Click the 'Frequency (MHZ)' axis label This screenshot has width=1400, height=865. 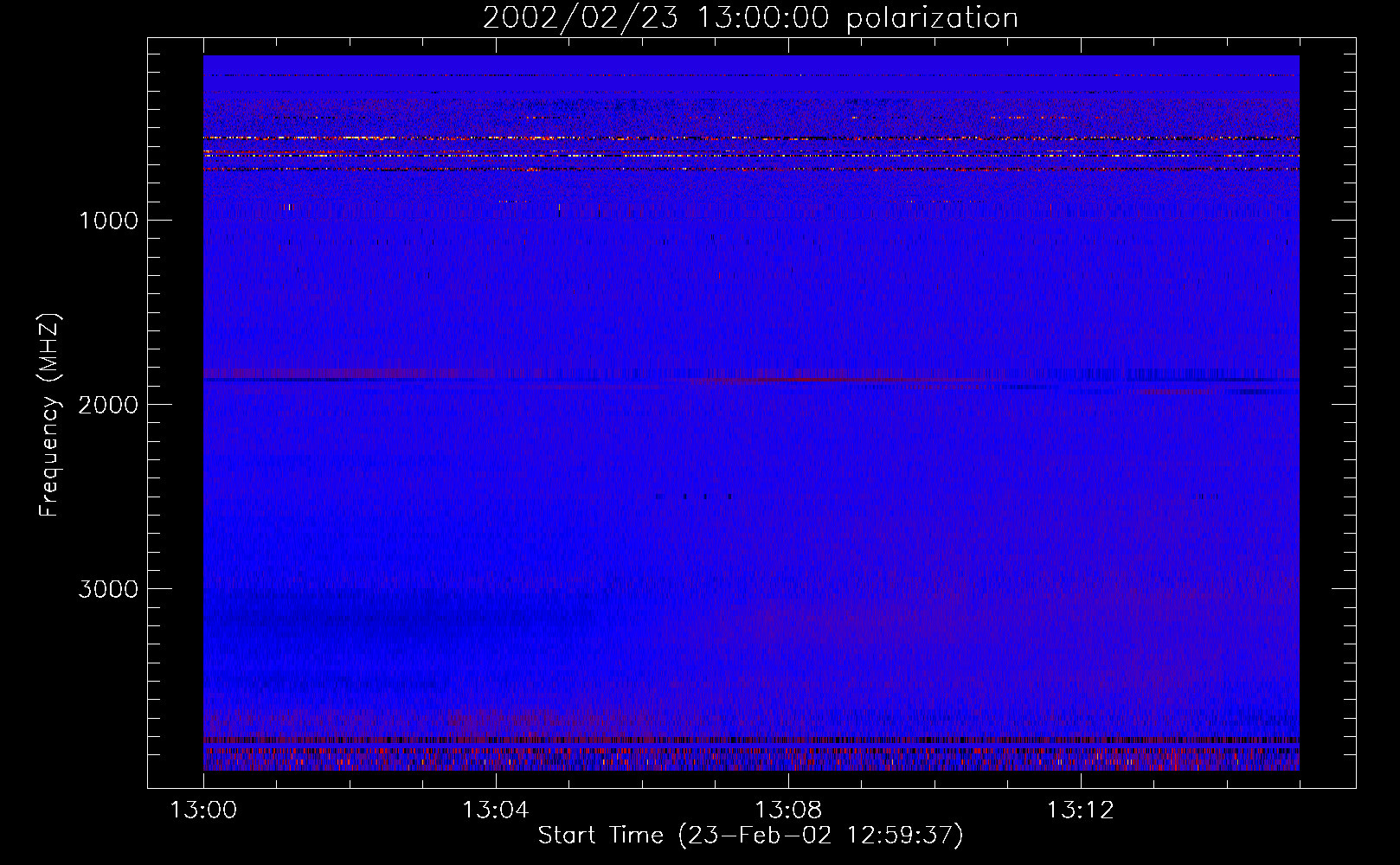point(48,415)
